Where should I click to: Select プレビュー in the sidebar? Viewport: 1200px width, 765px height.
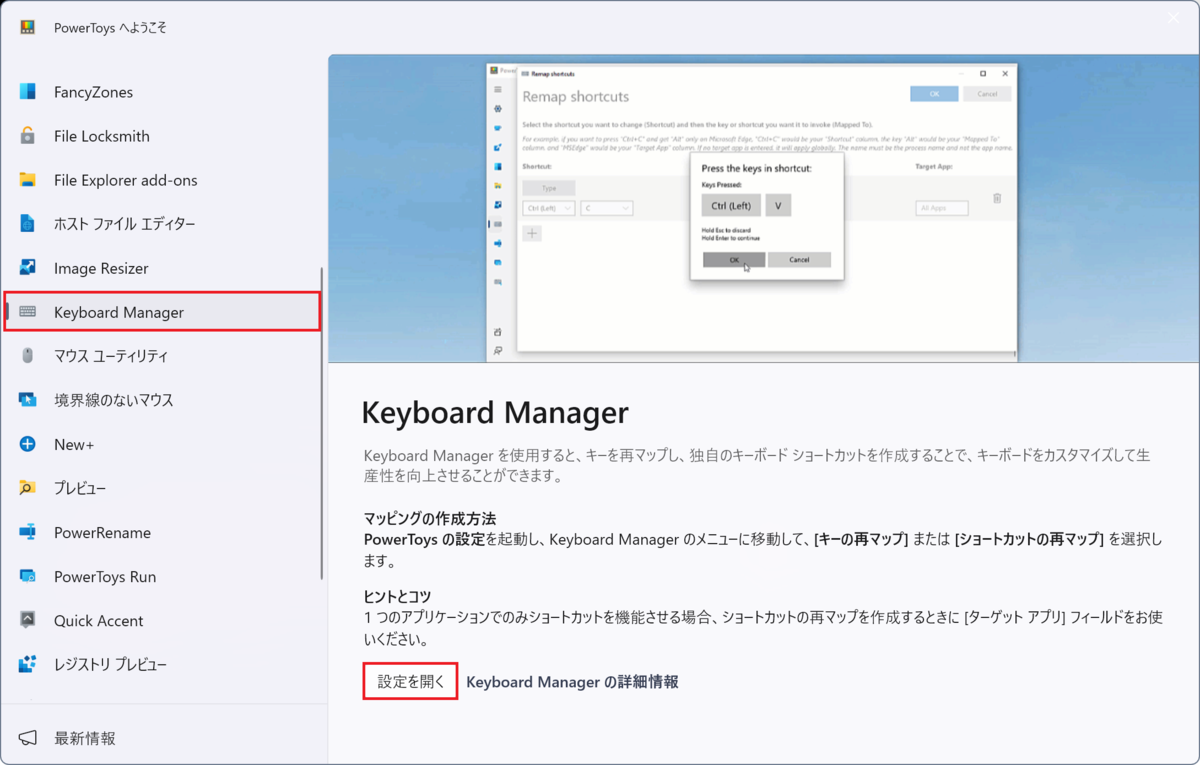[x=162, y=488]
